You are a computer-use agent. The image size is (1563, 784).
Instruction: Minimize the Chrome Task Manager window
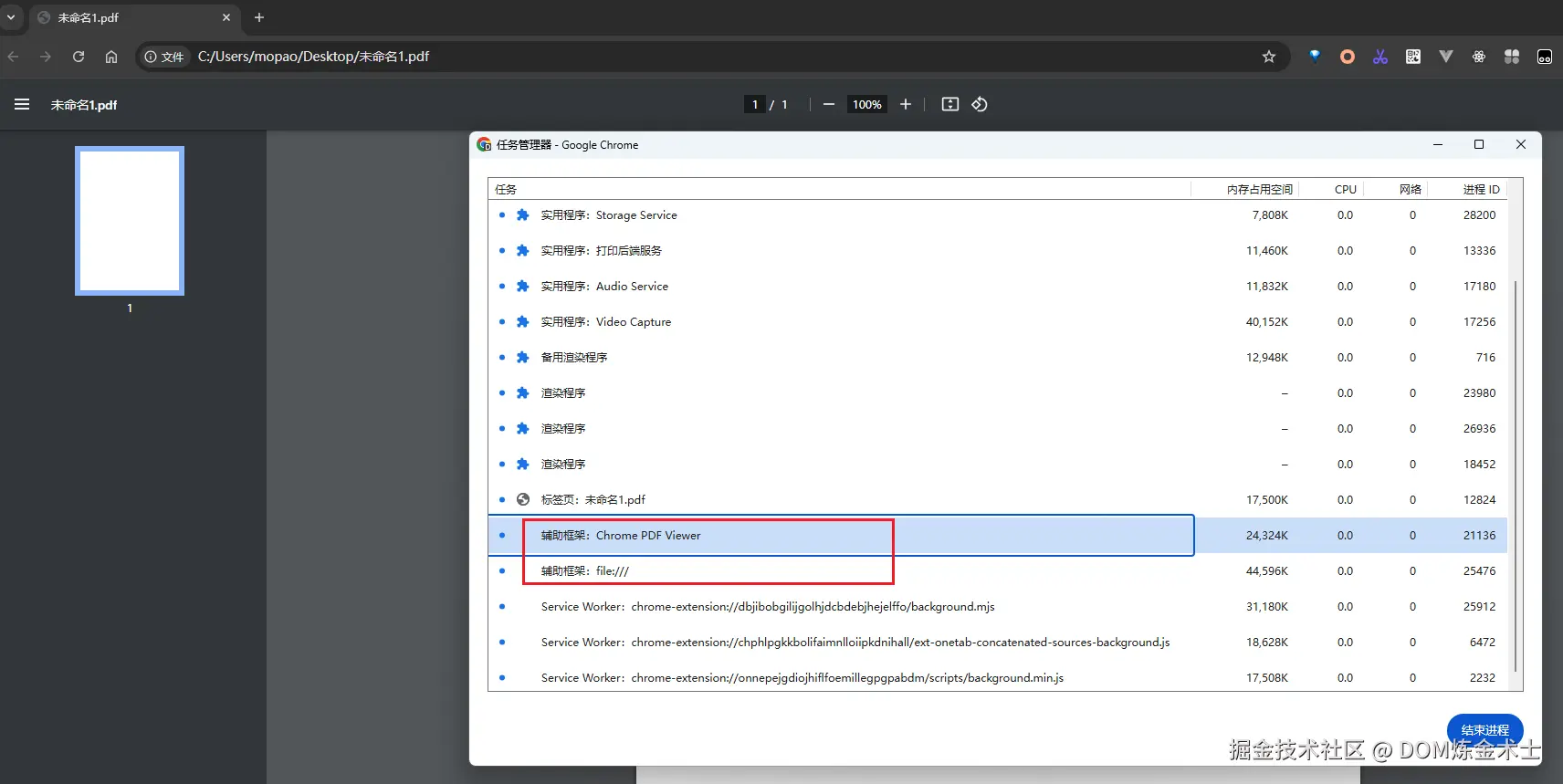pos(1438,144)
